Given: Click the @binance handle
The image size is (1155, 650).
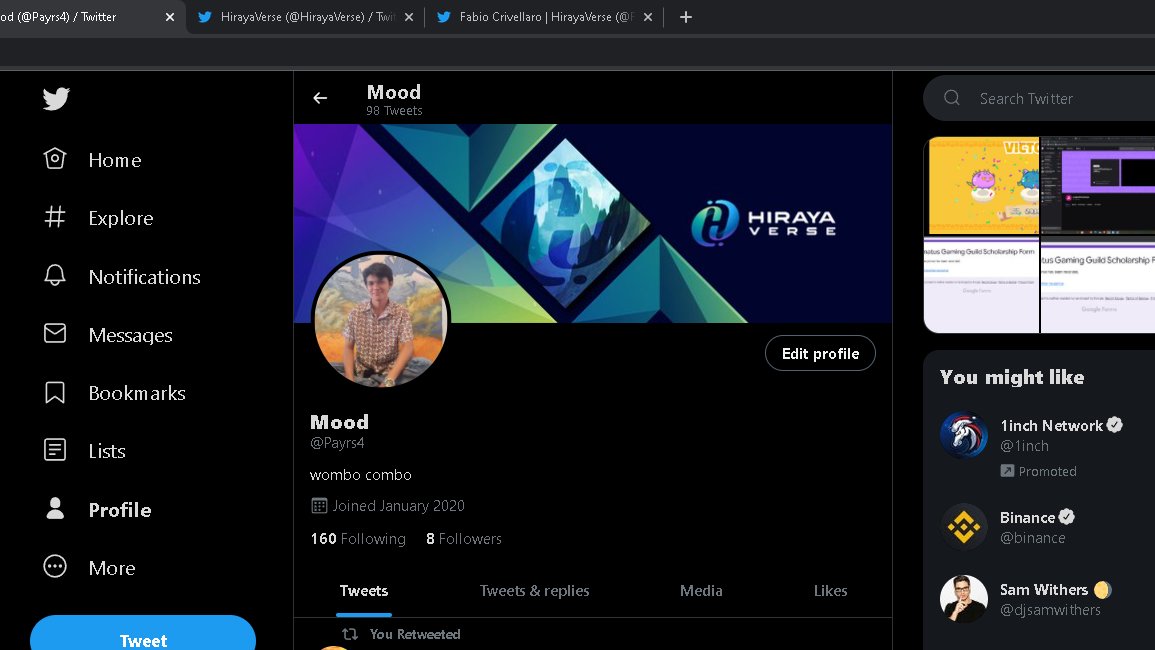Looking at the screenshot, I should (1033, 538).
